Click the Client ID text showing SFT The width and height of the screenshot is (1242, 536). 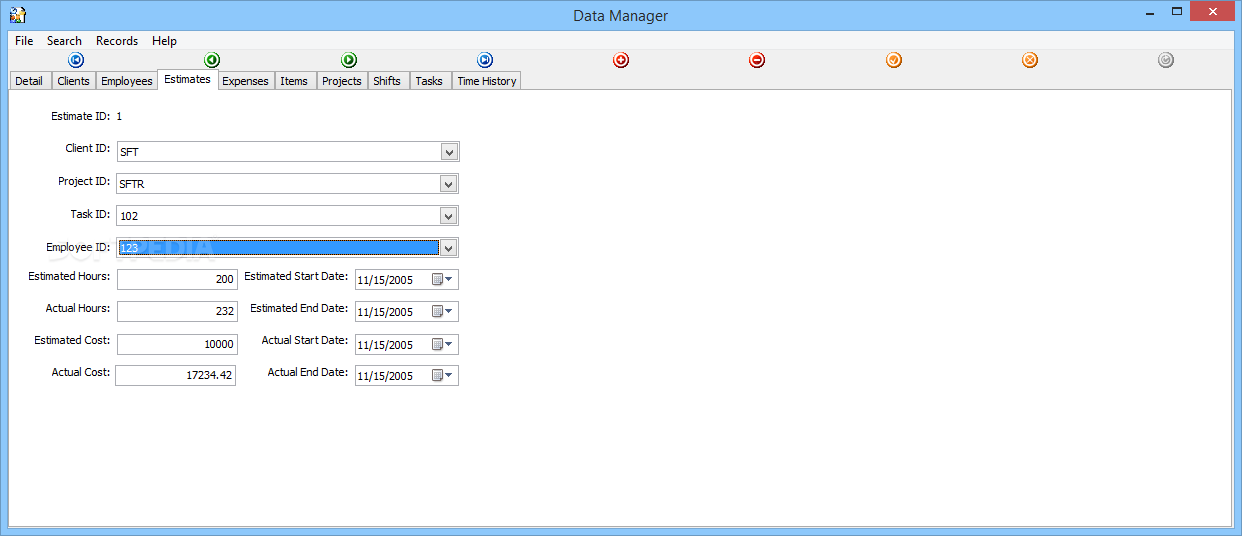129,152
